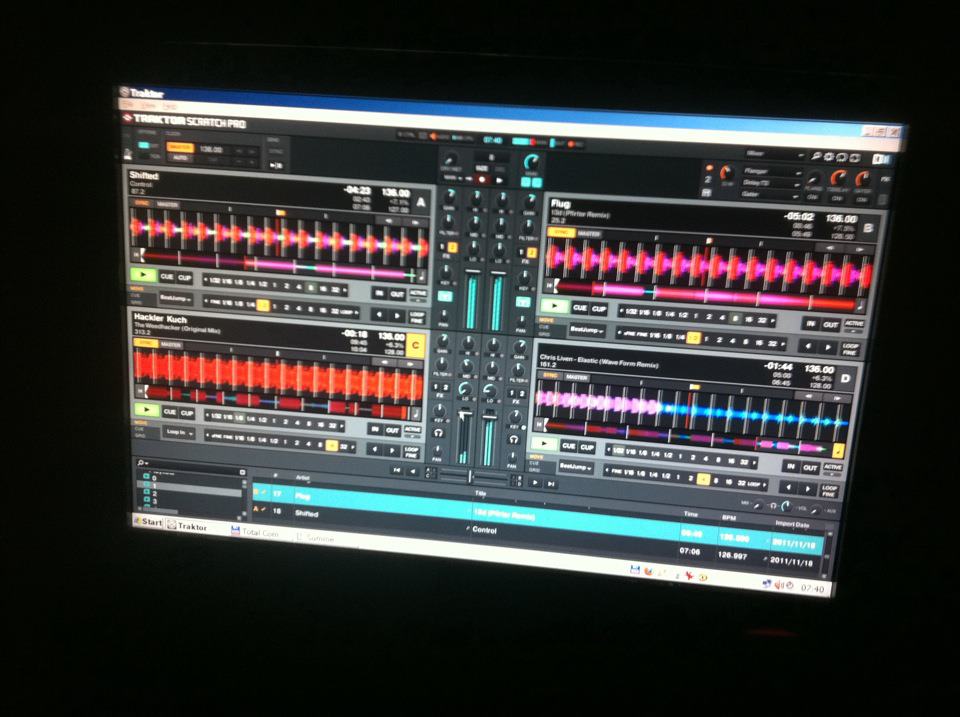
Task: Move loop forward on Deck B
Action: click(x=827, y=347)
